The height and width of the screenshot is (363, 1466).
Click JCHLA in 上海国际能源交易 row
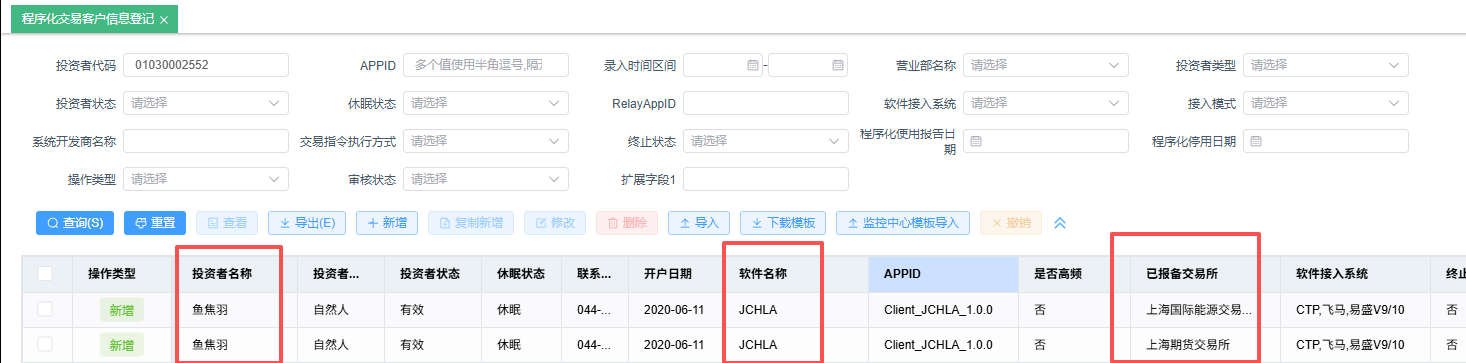[758, 309]
